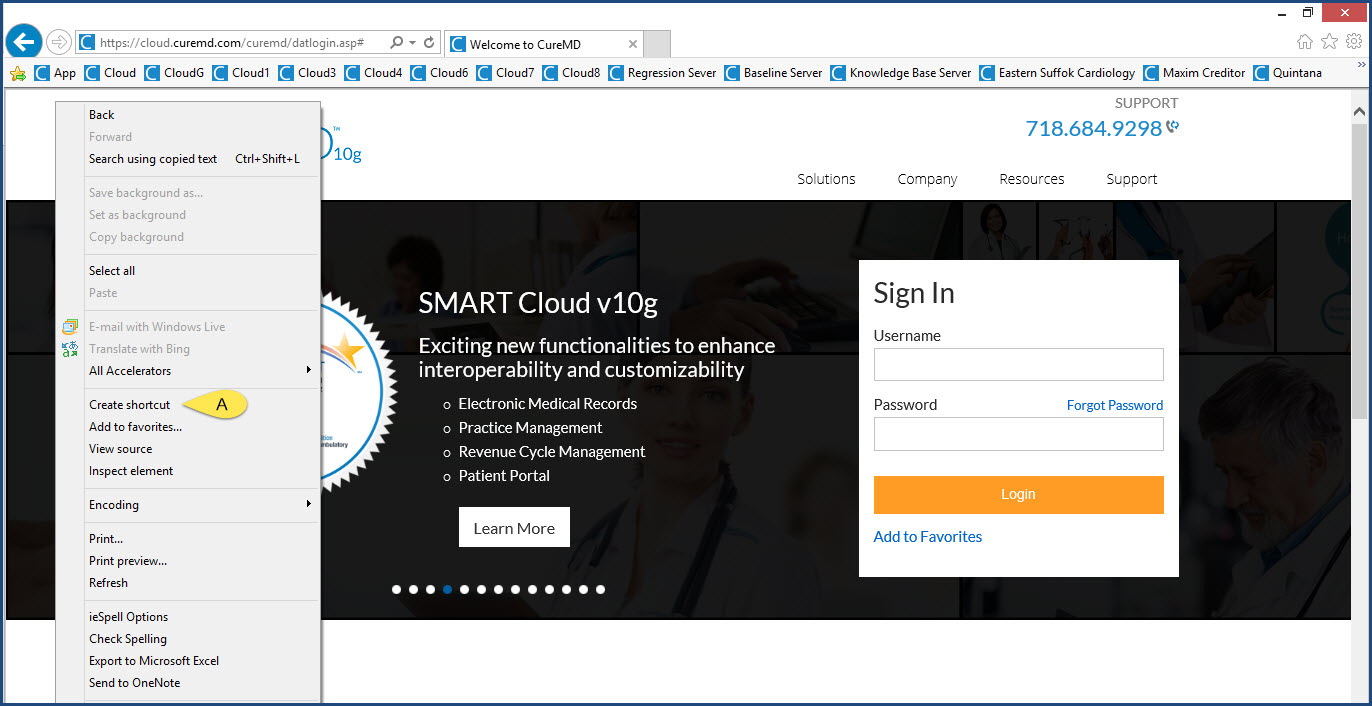Click inside the Username input field
Screen dimensions: 1372x706
click(1018, 364)
